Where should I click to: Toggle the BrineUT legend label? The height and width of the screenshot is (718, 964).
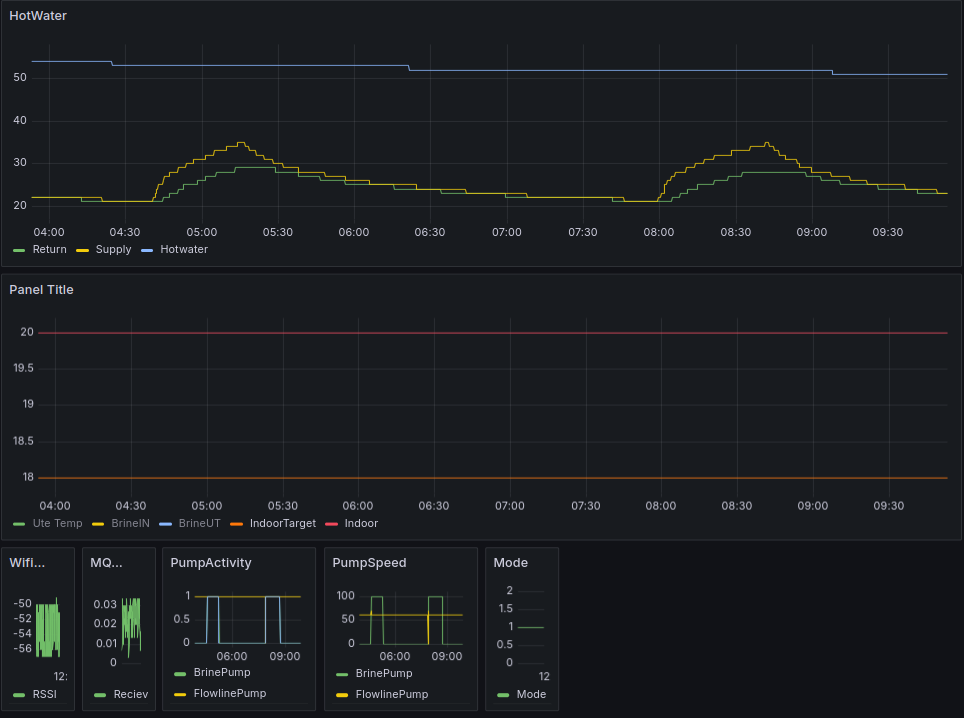pos(199,523)
